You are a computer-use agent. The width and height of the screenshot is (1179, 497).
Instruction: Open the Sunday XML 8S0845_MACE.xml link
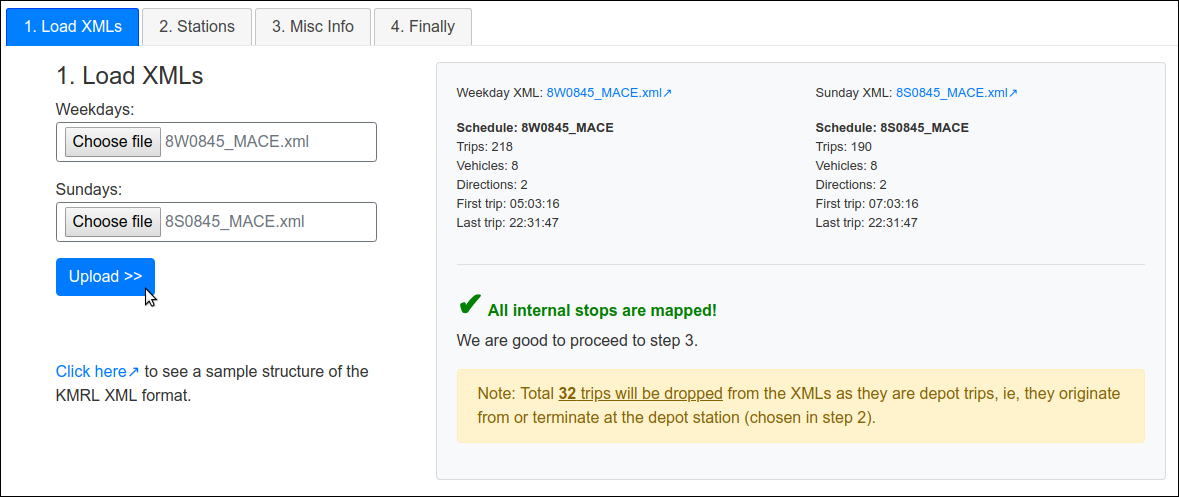tap(951, 93)
